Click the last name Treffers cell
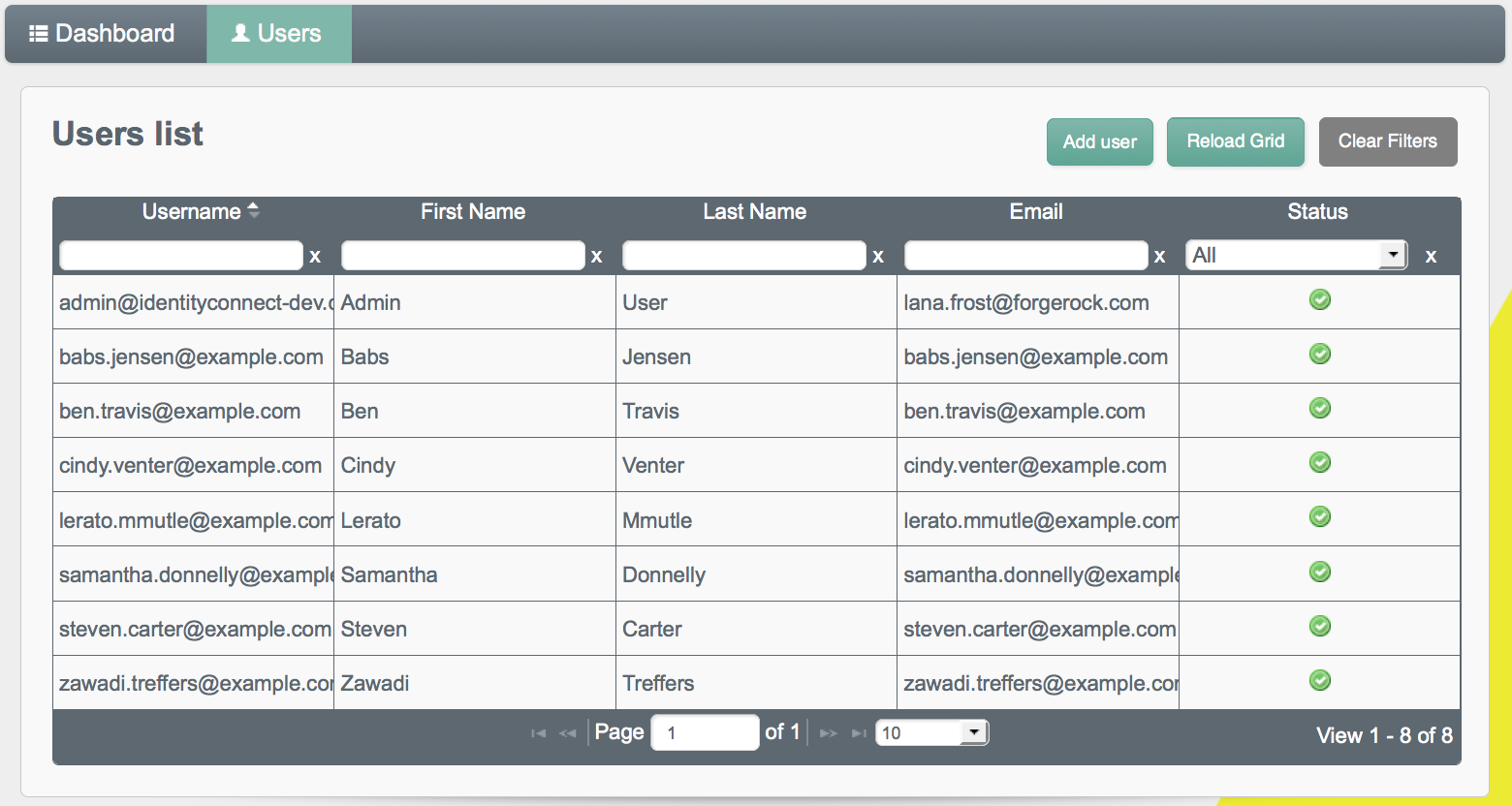This screenshot has width=1512, height=806. (x=756, y=683)
